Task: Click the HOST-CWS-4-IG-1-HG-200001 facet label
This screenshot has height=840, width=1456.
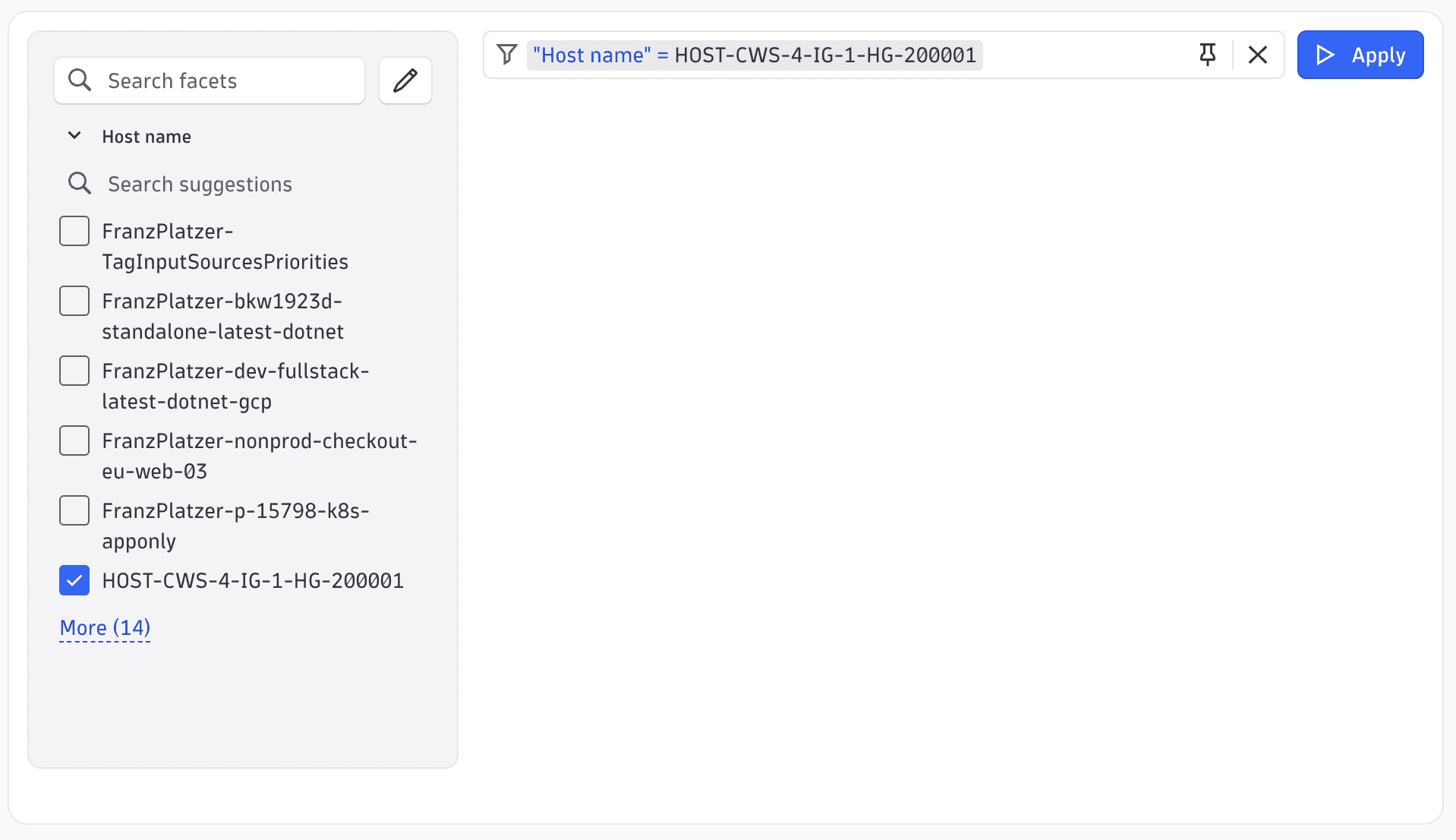Action: (x=253, y=581)
